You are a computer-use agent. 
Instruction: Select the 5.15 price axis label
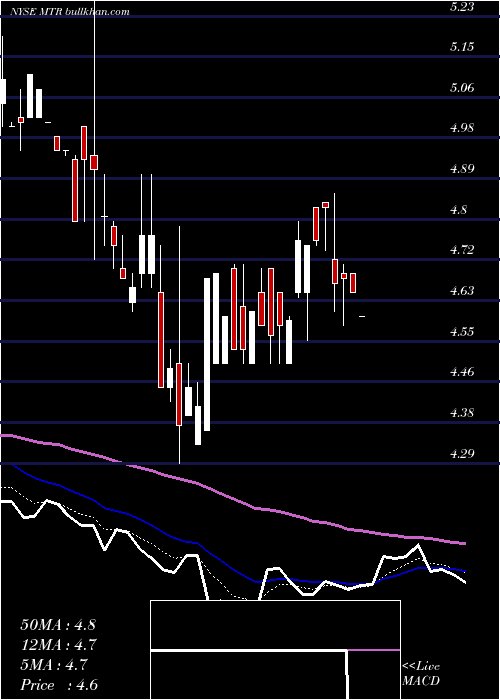(462, 47)
